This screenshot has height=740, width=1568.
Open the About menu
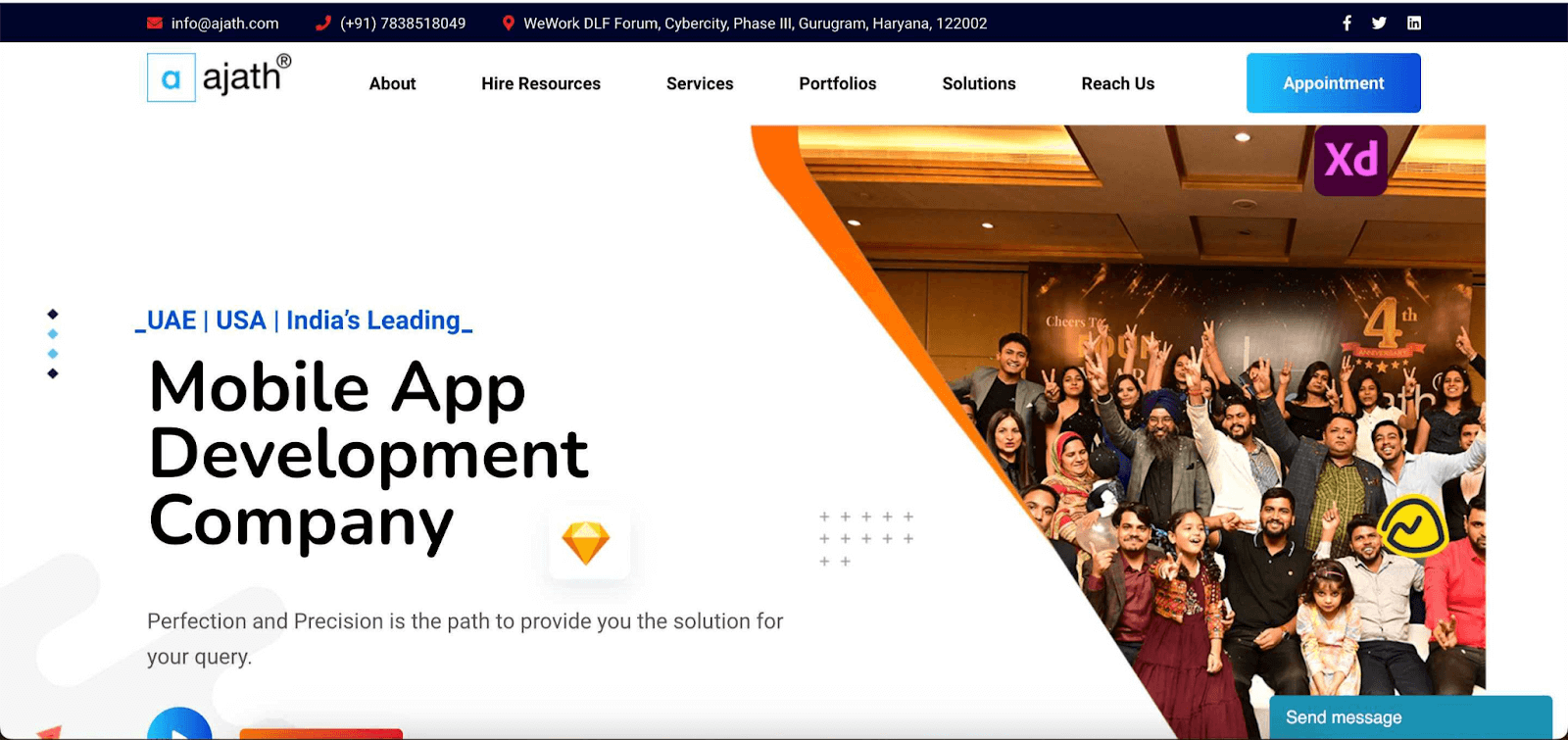point(392,83)
